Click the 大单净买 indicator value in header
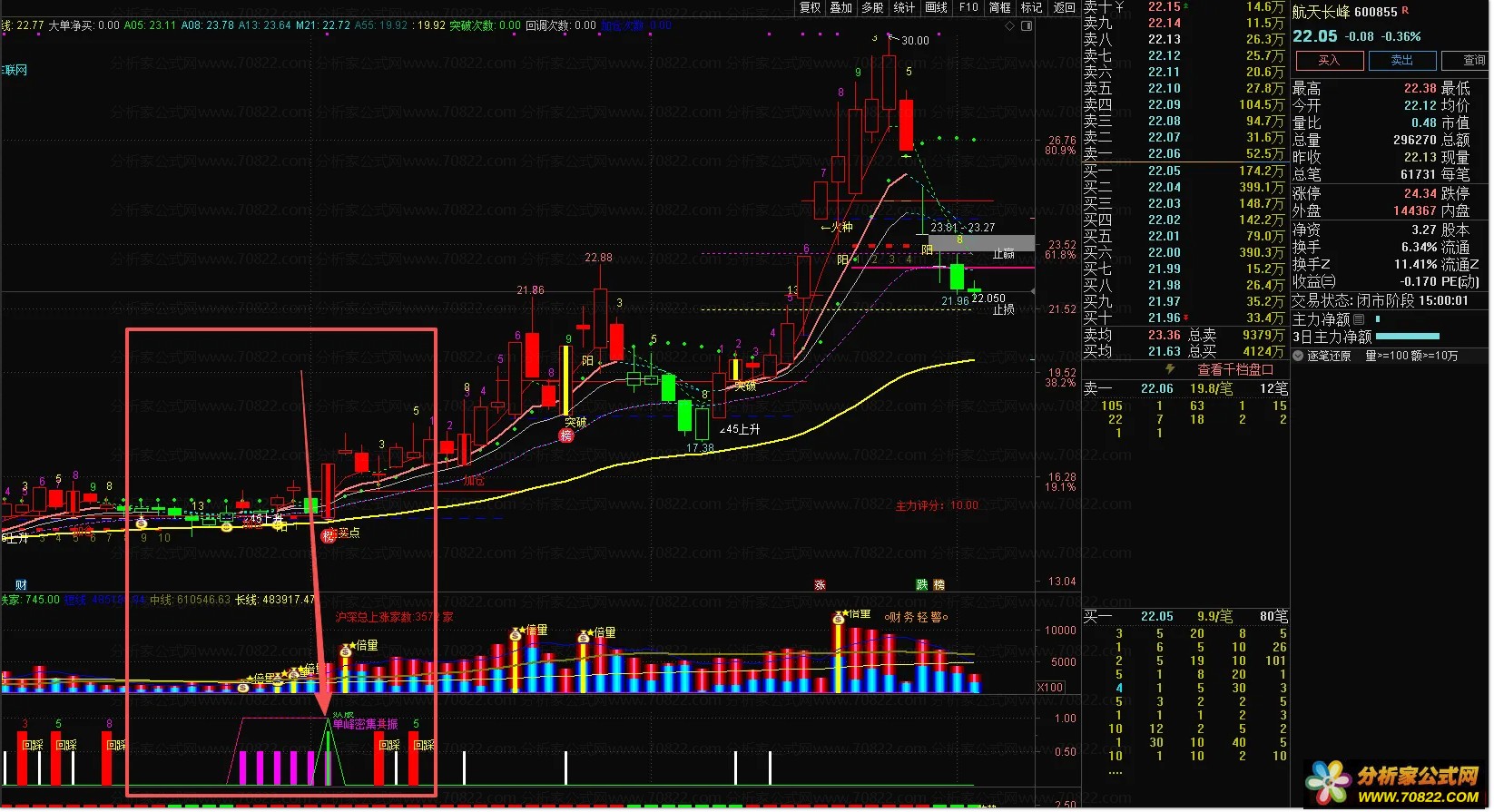 (84, 25)
